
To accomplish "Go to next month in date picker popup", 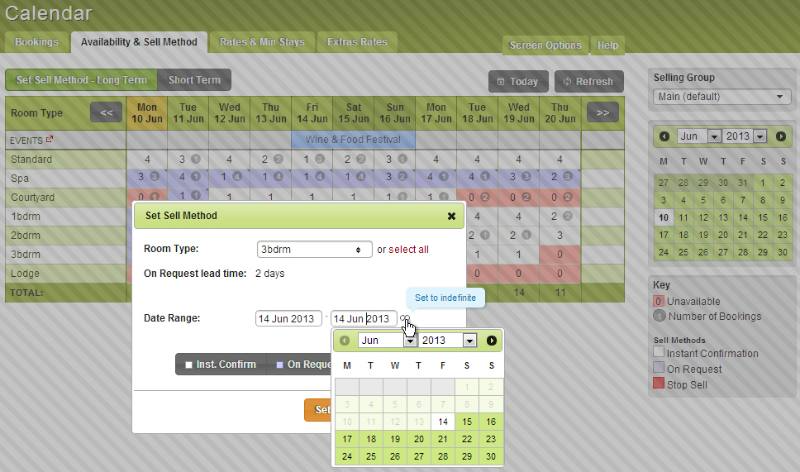I will coord(491,340).
